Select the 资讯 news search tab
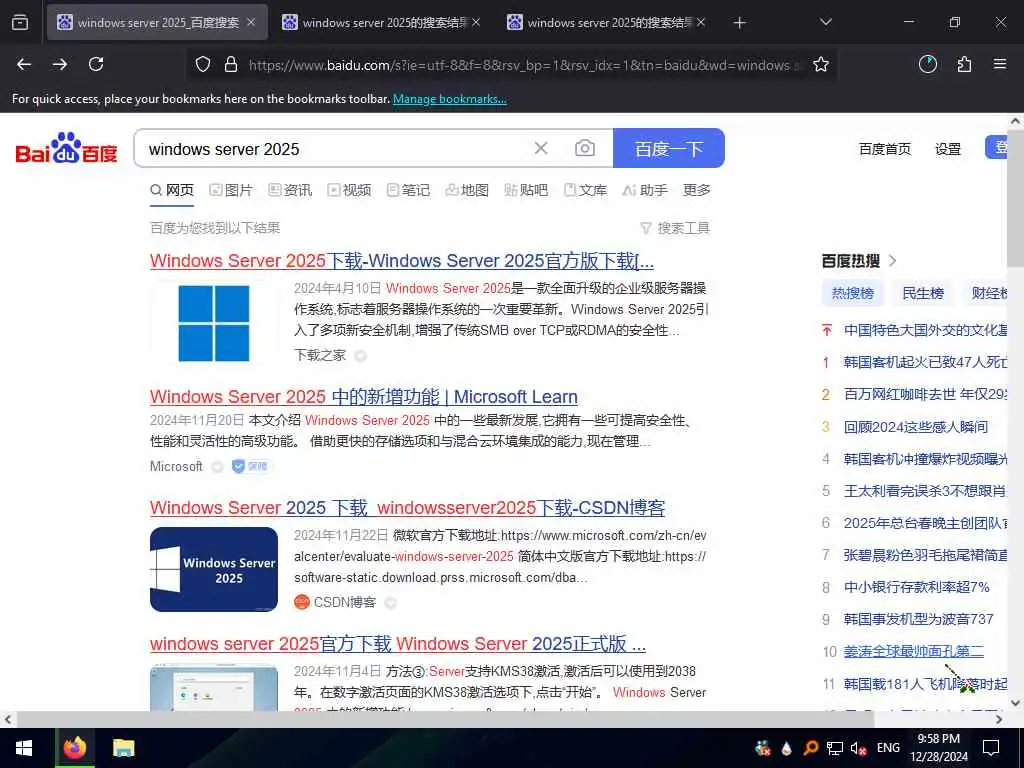 tap(290, 190)
